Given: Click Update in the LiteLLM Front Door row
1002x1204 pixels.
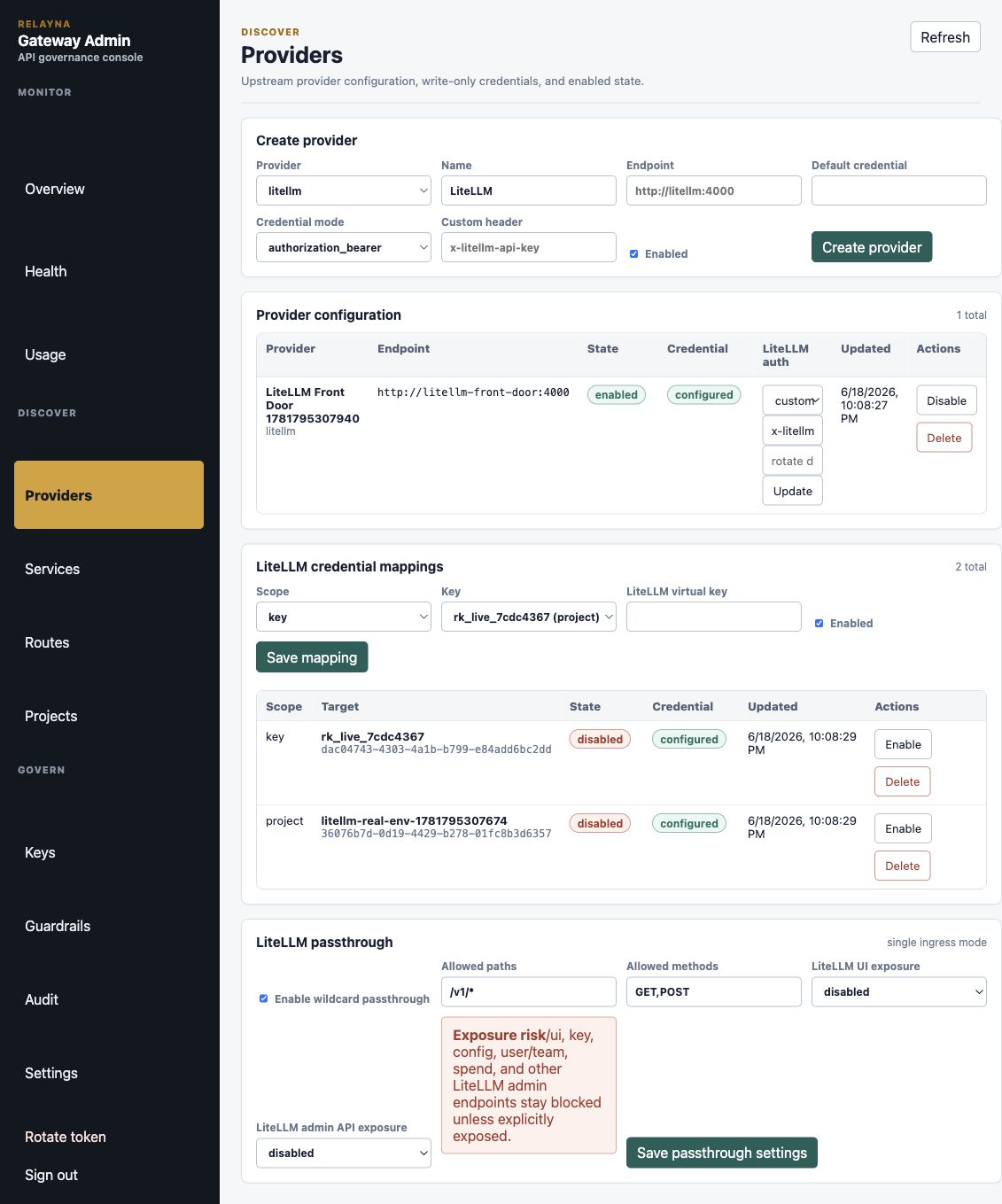Looking at the screenshot, I should coord(793,491).
